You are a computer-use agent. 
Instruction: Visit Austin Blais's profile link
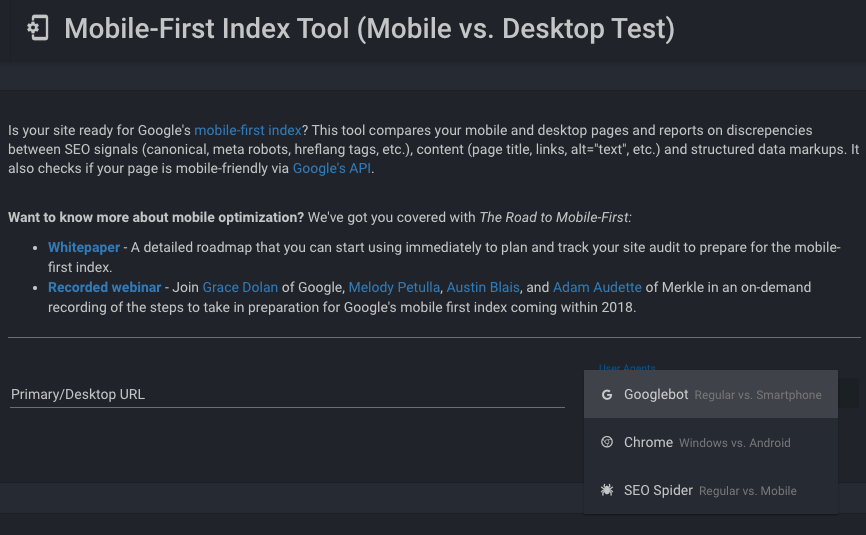point(483,288)
